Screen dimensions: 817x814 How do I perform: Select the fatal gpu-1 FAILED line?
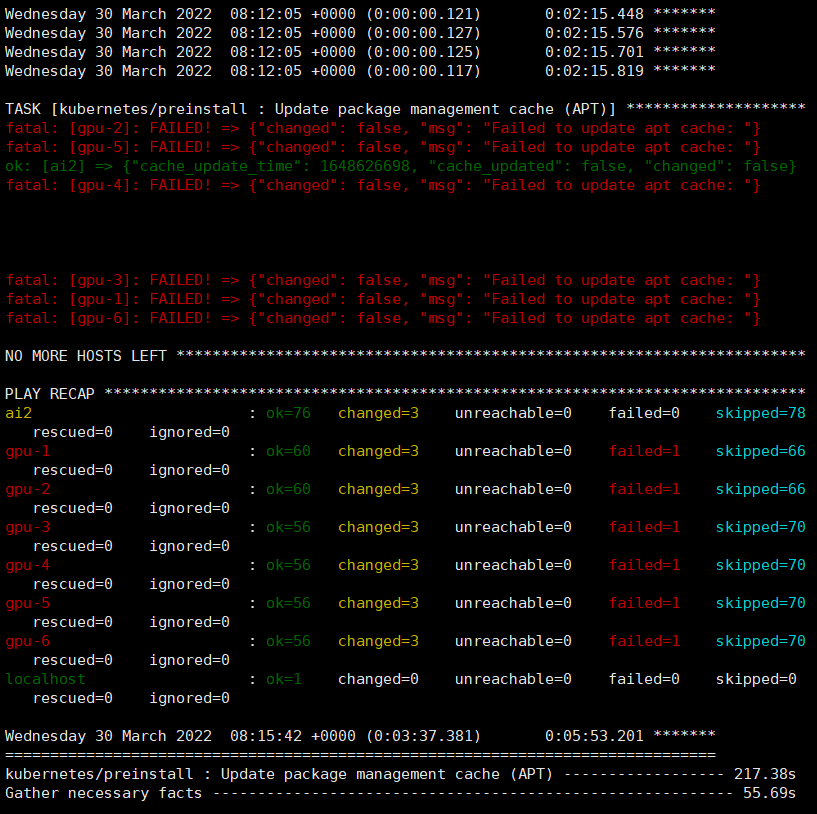pyautogui.click(x=383, y=299)
